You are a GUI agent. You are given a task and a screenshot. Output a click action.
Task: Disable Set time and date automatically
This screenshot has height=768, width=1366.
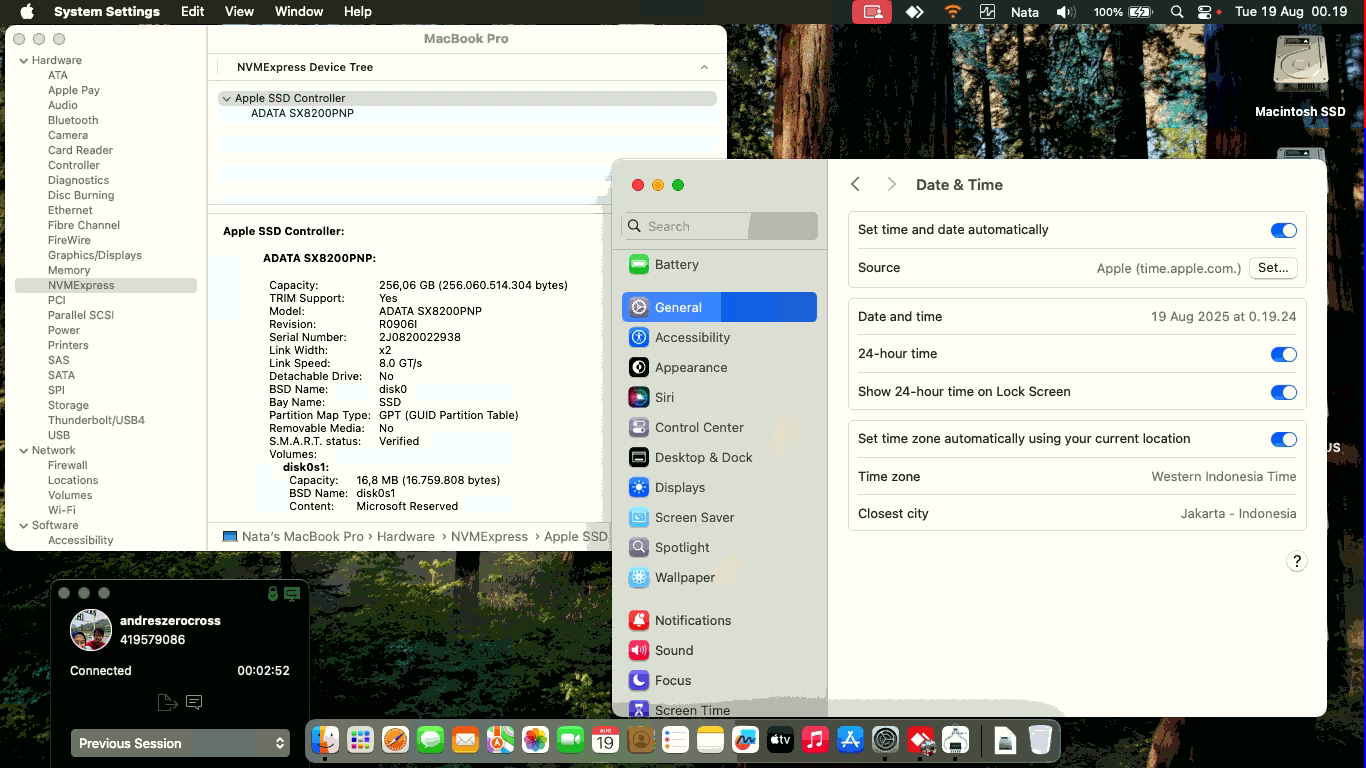pyautogui.click(x=1283, y=230)
